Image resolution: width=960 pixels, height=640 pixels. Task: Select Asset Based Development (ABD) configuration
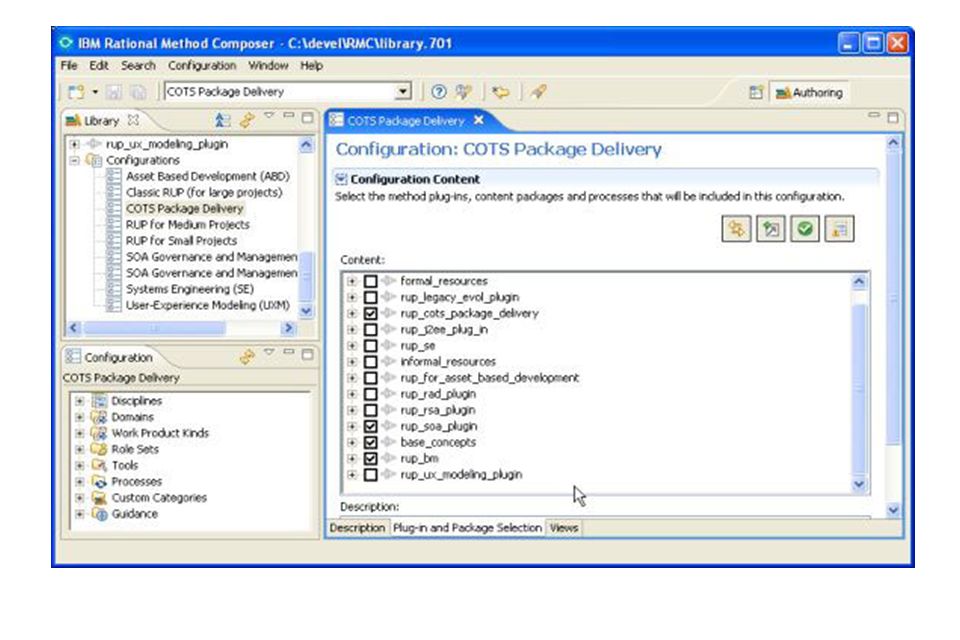(208, 176)
